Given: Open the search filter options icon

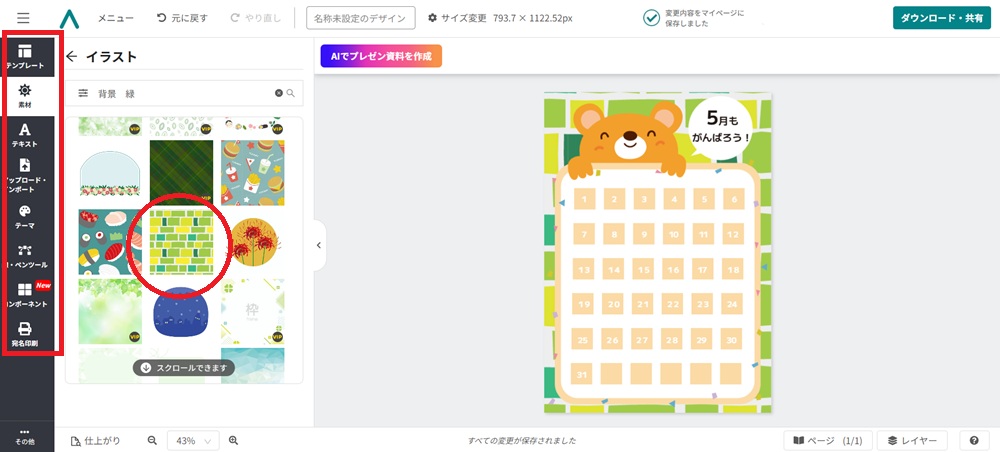Looking at the screenshot, I should coord(83,93).
